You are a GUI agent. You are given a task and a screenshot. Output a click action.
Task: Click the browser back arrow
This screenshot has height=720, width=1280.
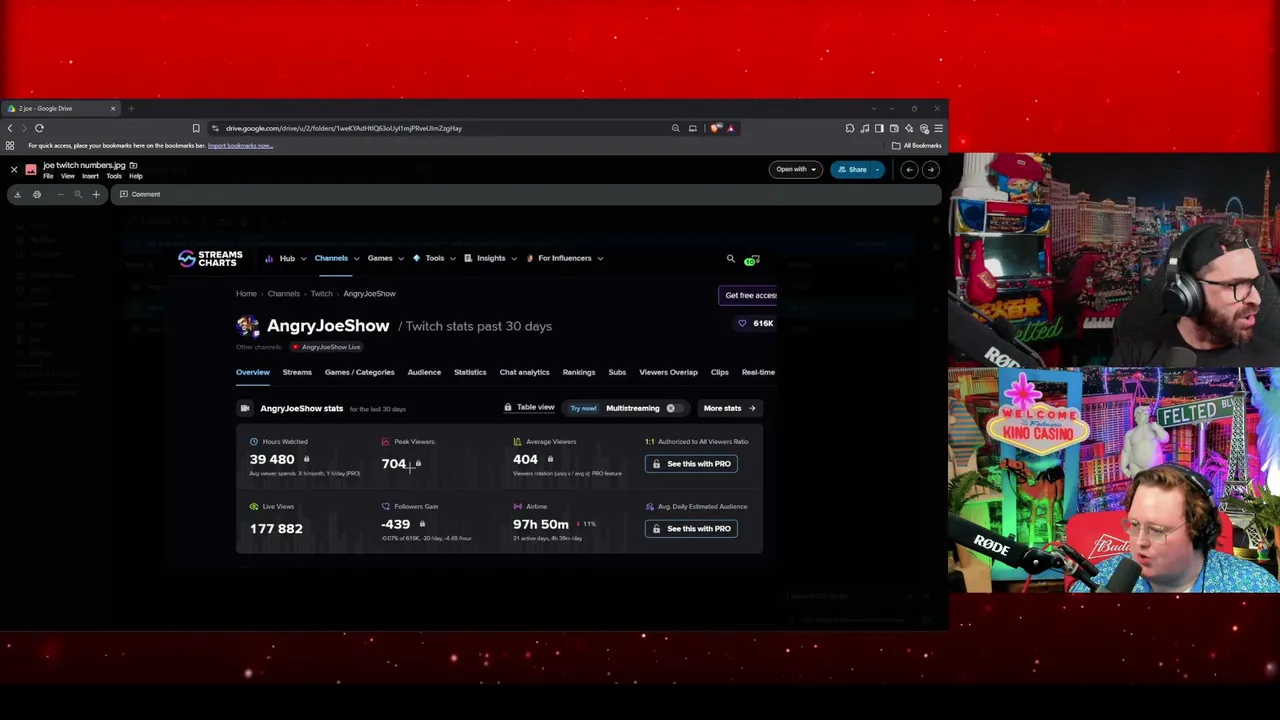tap(10, 128)
